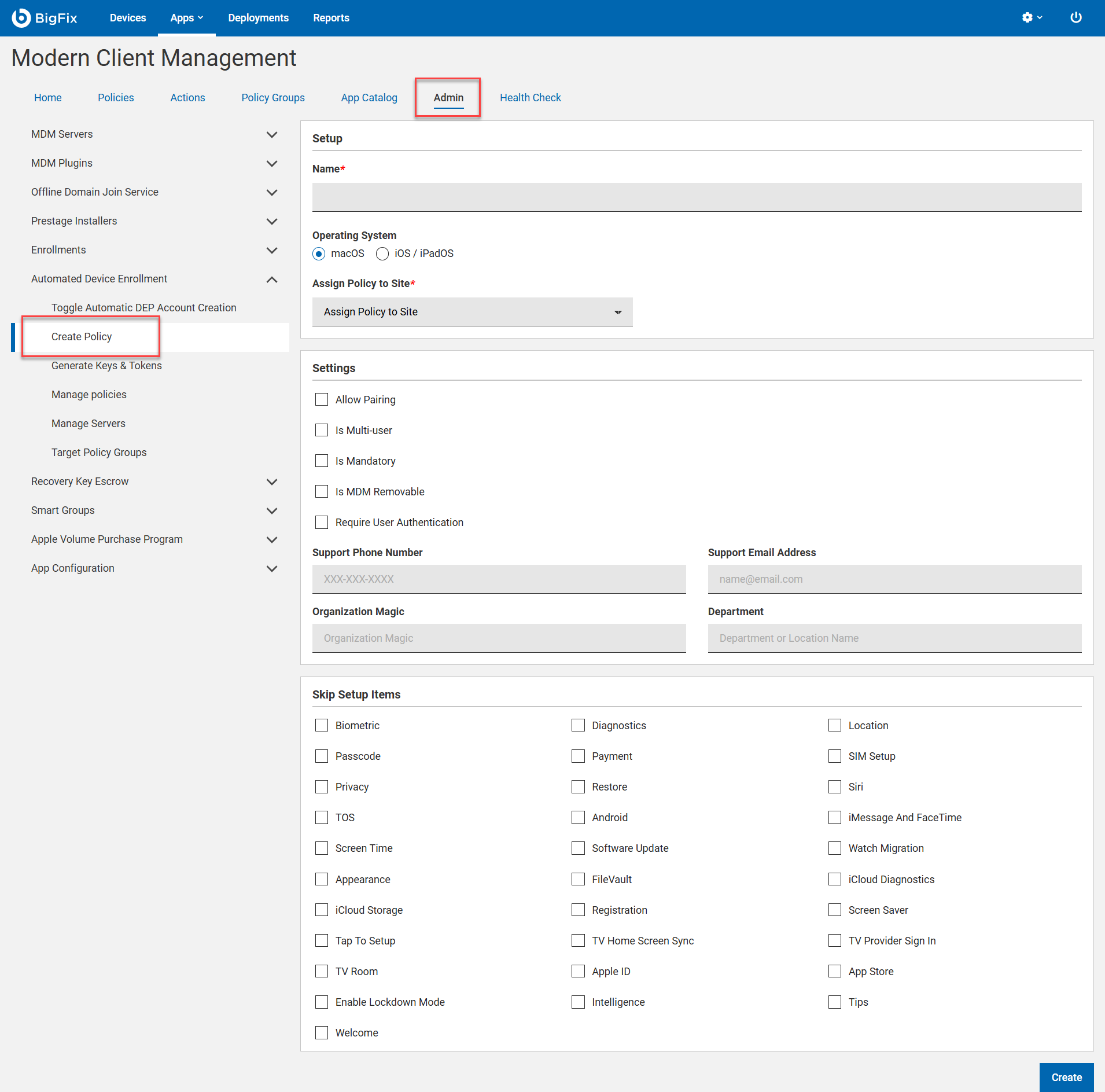Collapse the Automated Device Enrollment chevron
This screenshot has height=1092, width=1105.
coord(271,279)
